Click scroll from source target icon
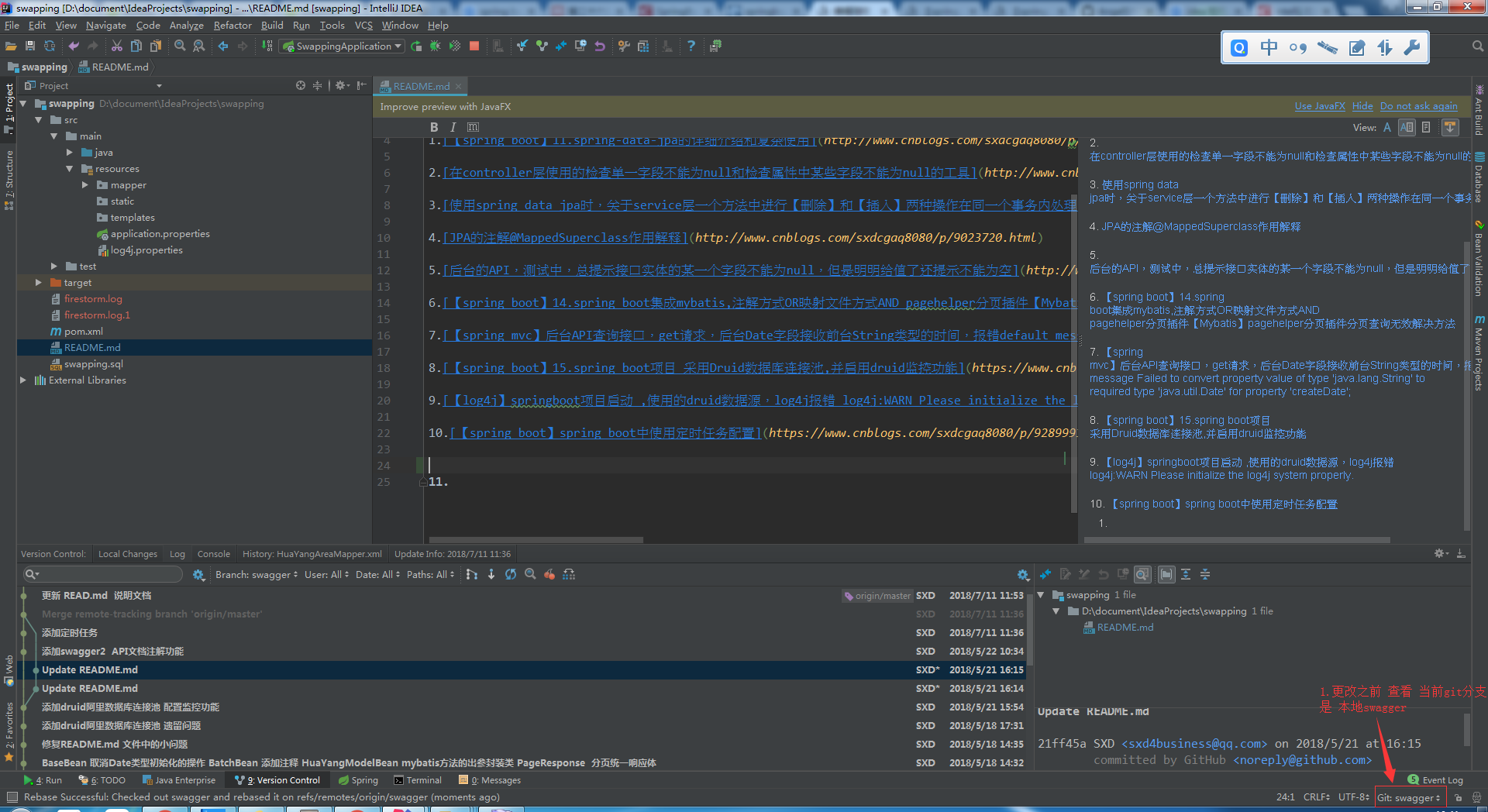 301,86
